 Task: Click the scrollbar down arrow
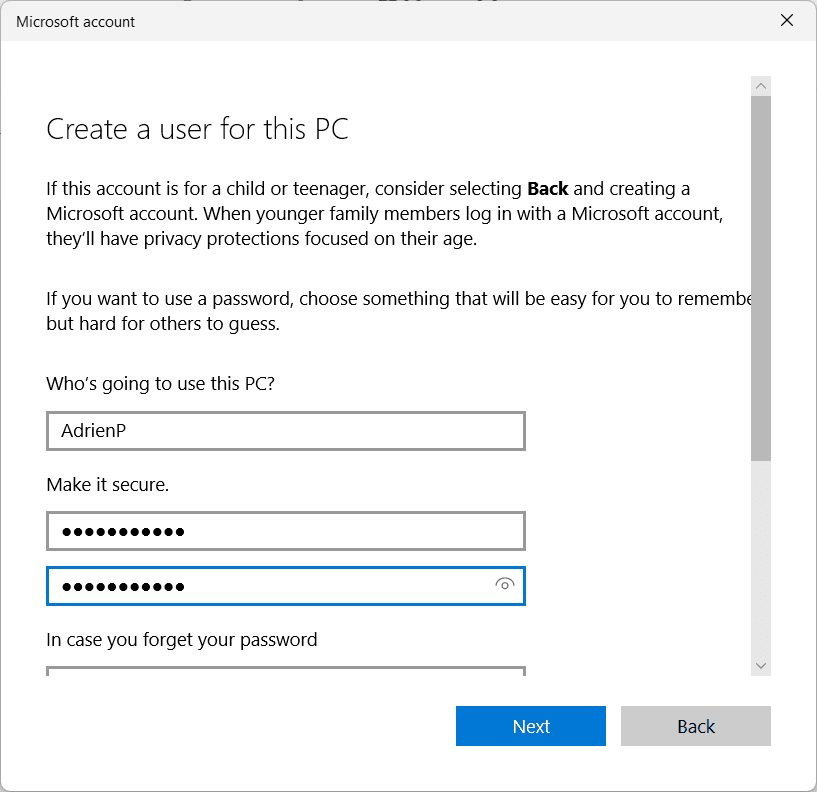click(x=761, y=666)
